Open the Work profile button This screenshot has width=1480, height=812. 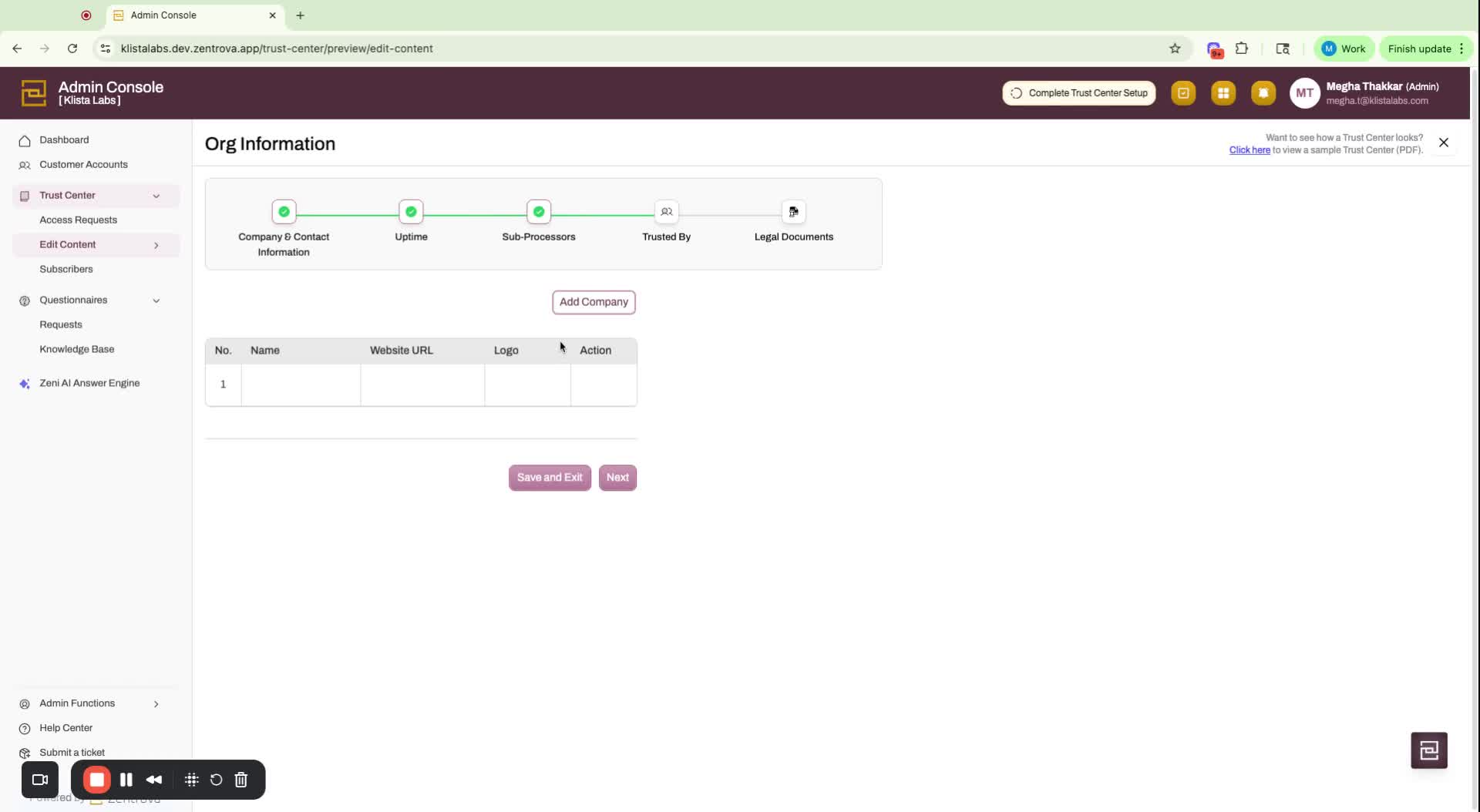pos(1344,49)
